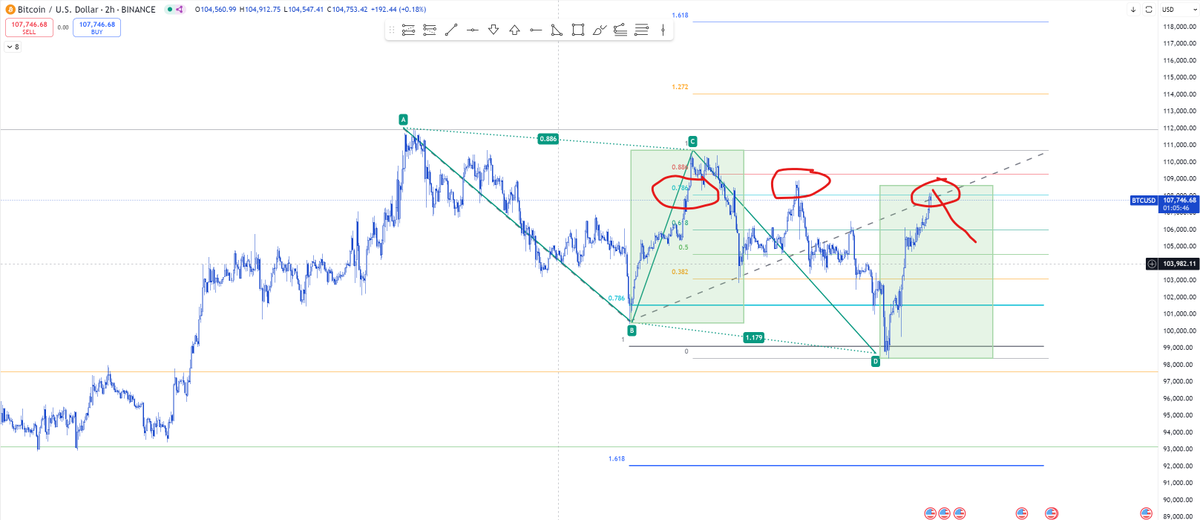This screenshot has height=520, width=1200.
Task: Click the green 0.886 ratio badge
Action: (547, 139)
